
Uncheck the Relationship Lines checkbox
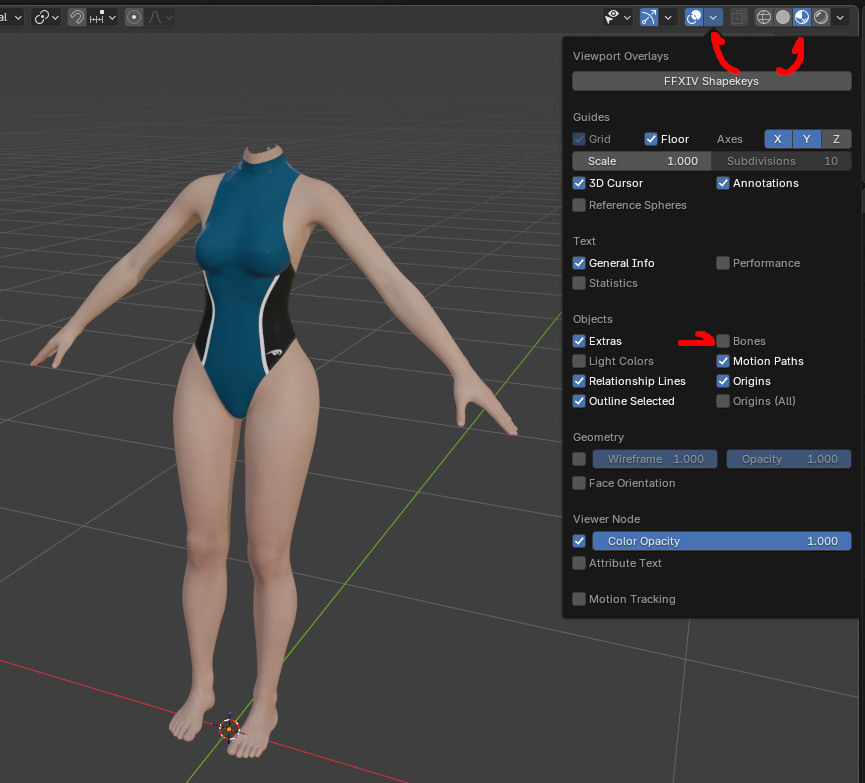579,381
